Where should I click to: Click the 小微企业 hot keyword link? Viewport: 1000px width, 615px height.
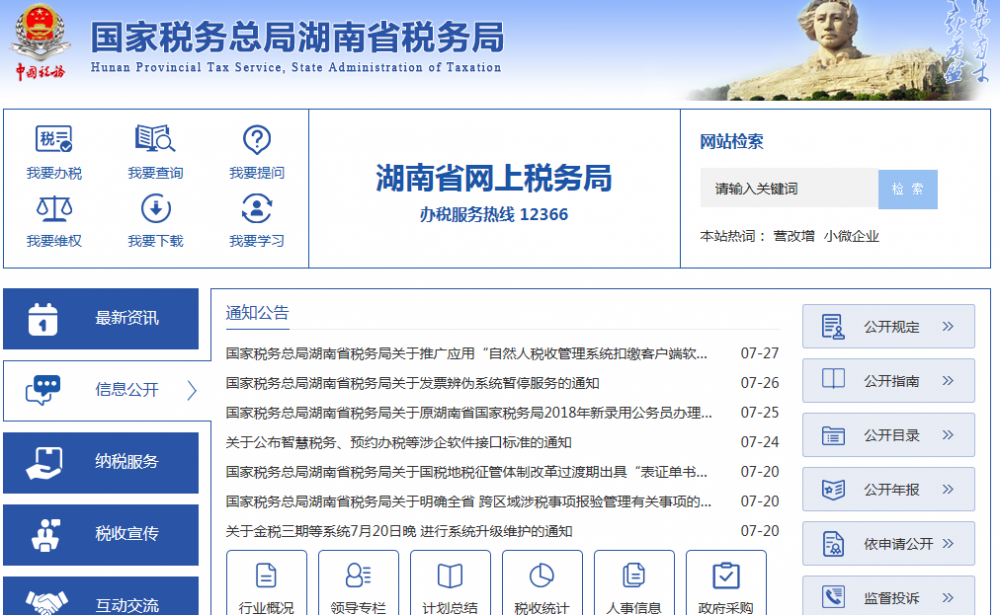click(x=851, y=236)
